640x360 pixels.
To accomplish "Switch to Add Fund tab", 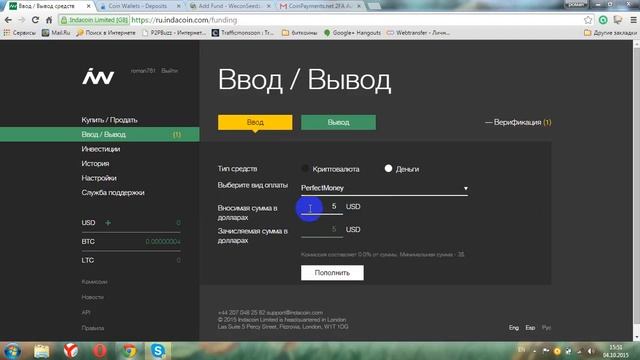I will coord(229,6).
